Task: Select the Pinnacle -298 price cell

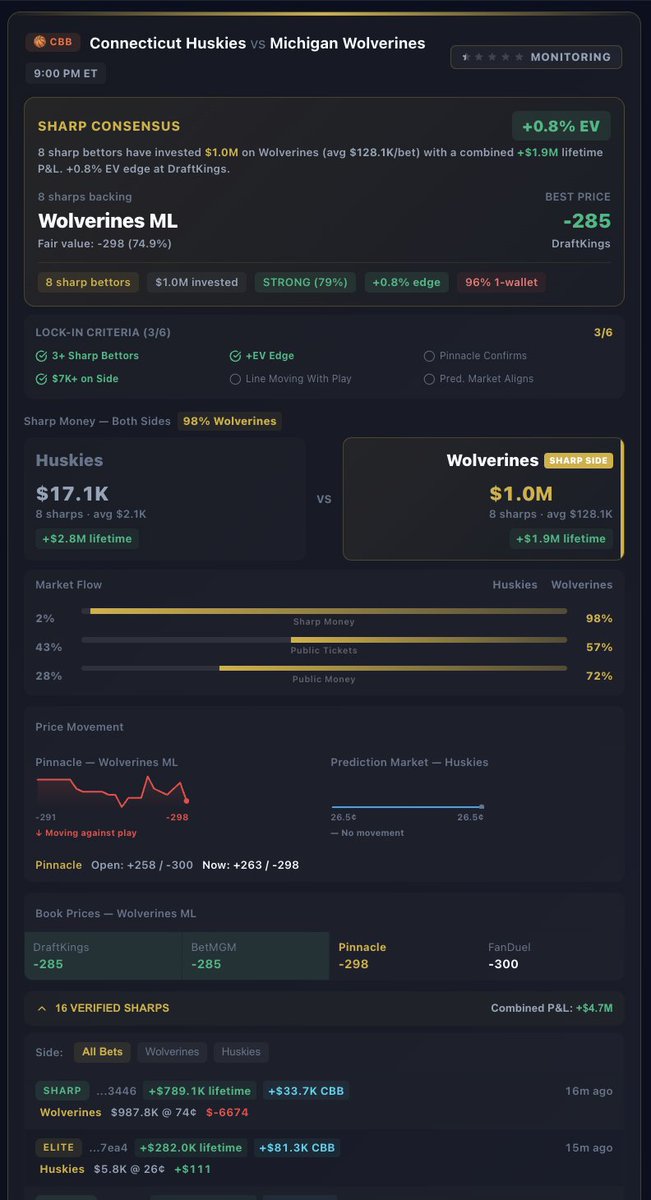Action: [404, 956]
